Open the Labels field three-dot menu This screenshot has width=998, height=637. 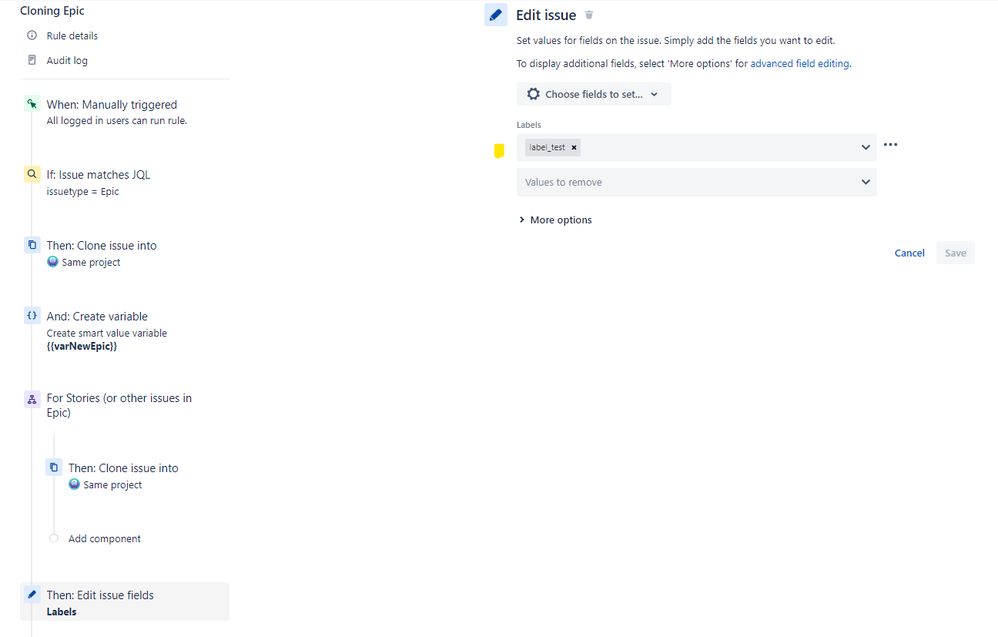[x=890, y=144]
